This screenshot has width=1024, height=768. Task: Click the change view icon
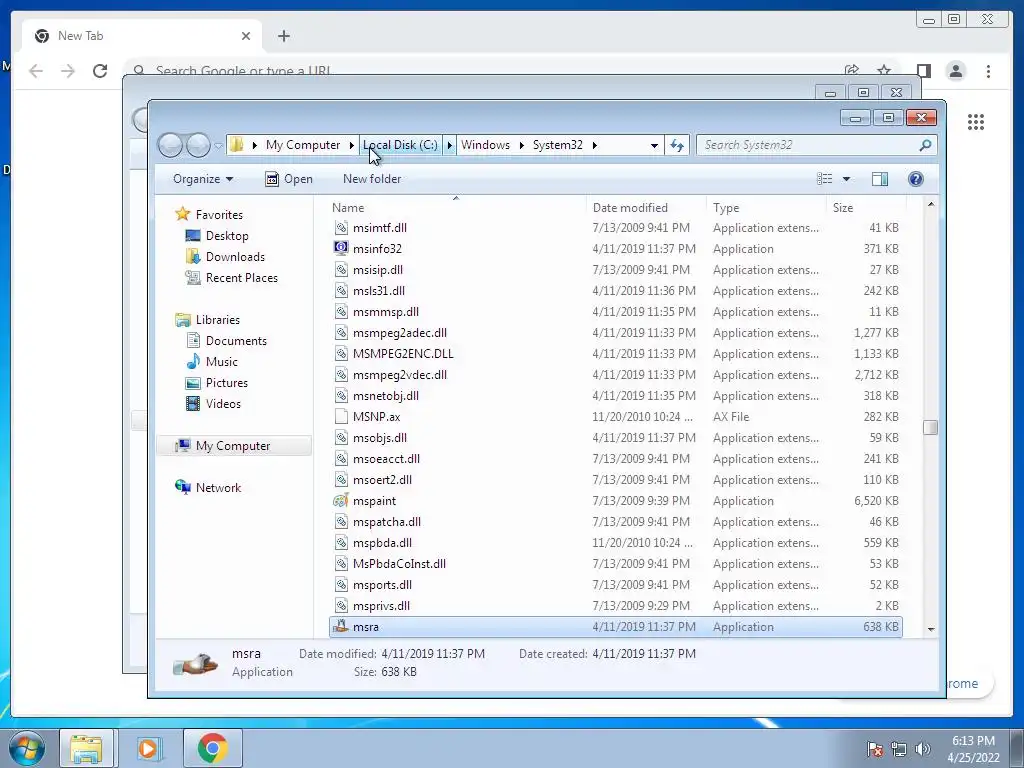click(x=825, y=179)
